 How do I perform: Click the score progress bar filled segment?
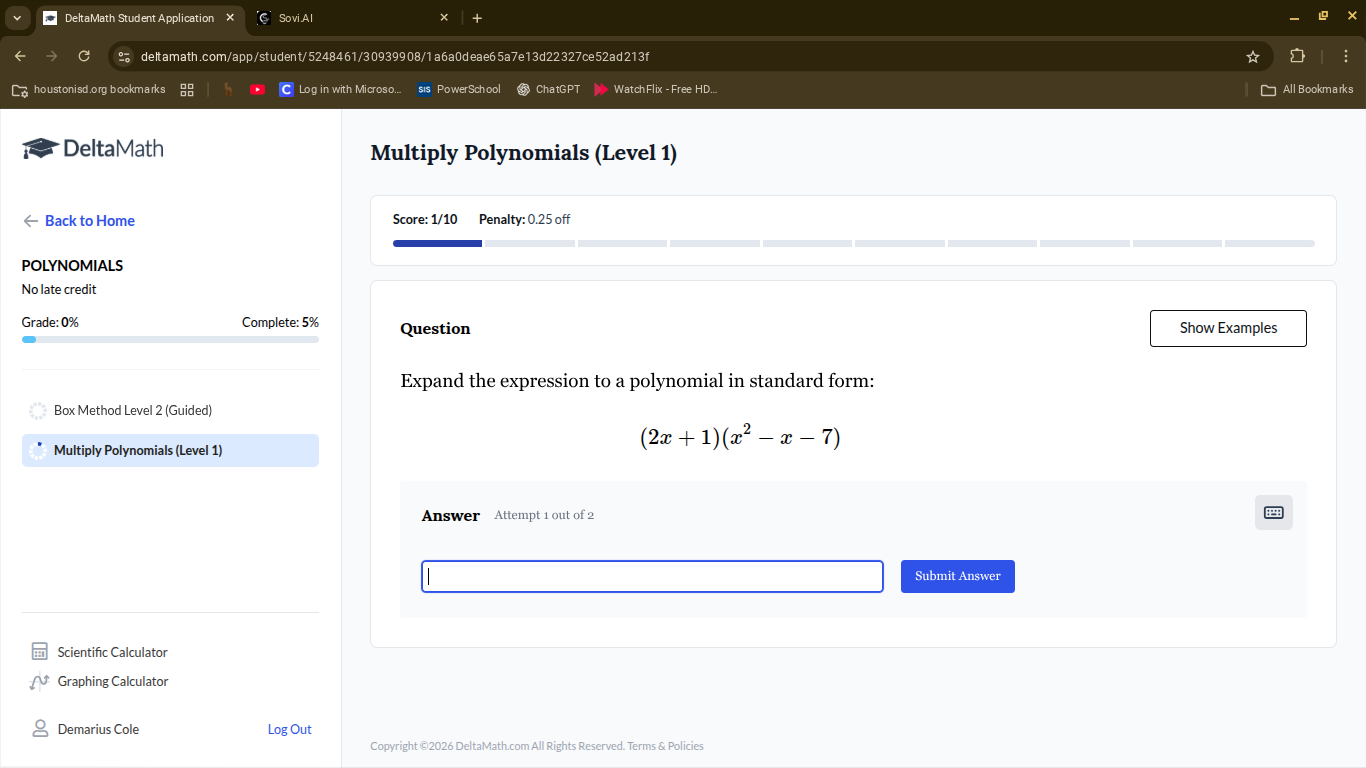[x=437, y=243]
